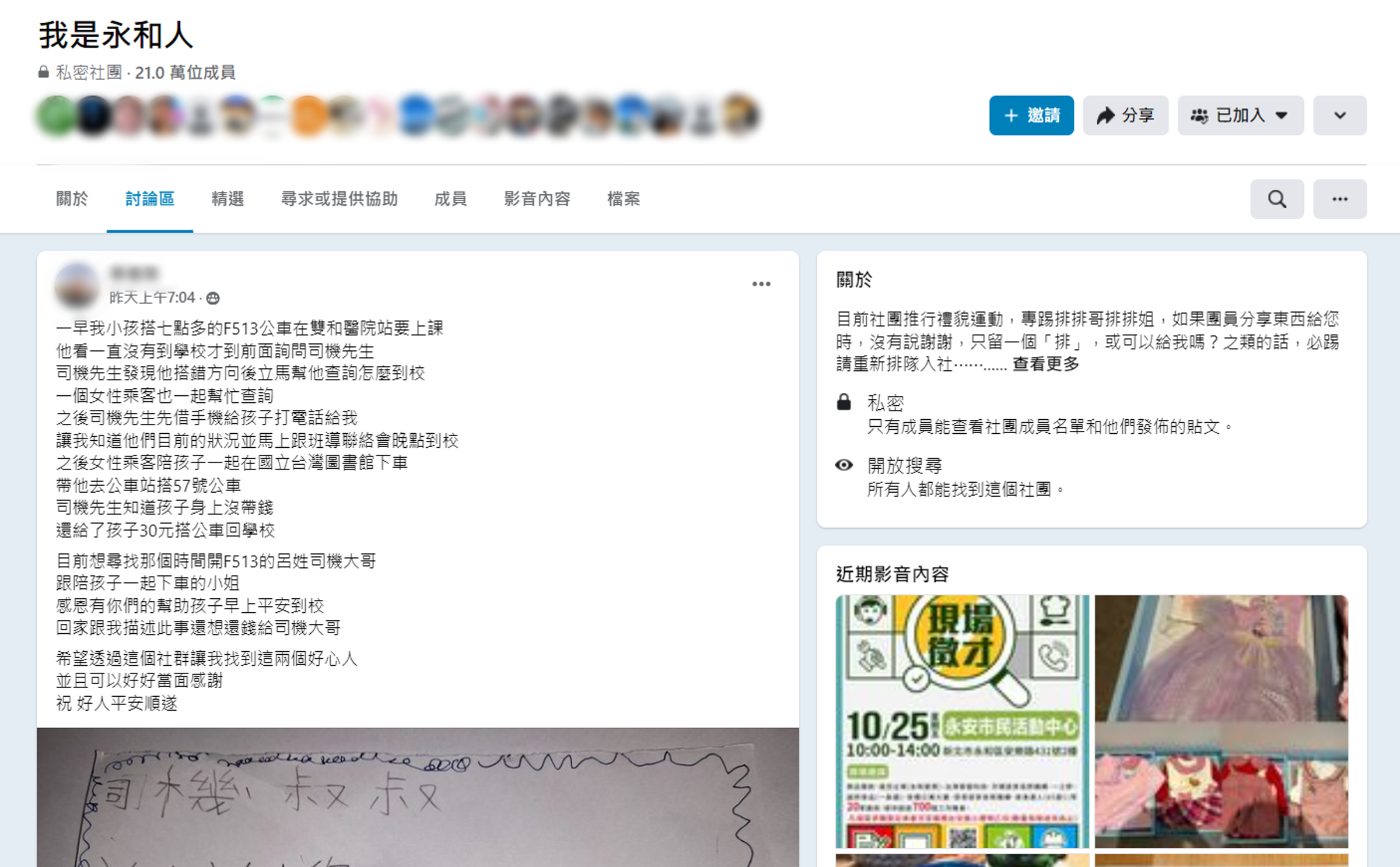Open the pink dress photo thumbnail
Image resolution: width=1400 pixels, height=867 pixels.
[x=1221, y=721]
